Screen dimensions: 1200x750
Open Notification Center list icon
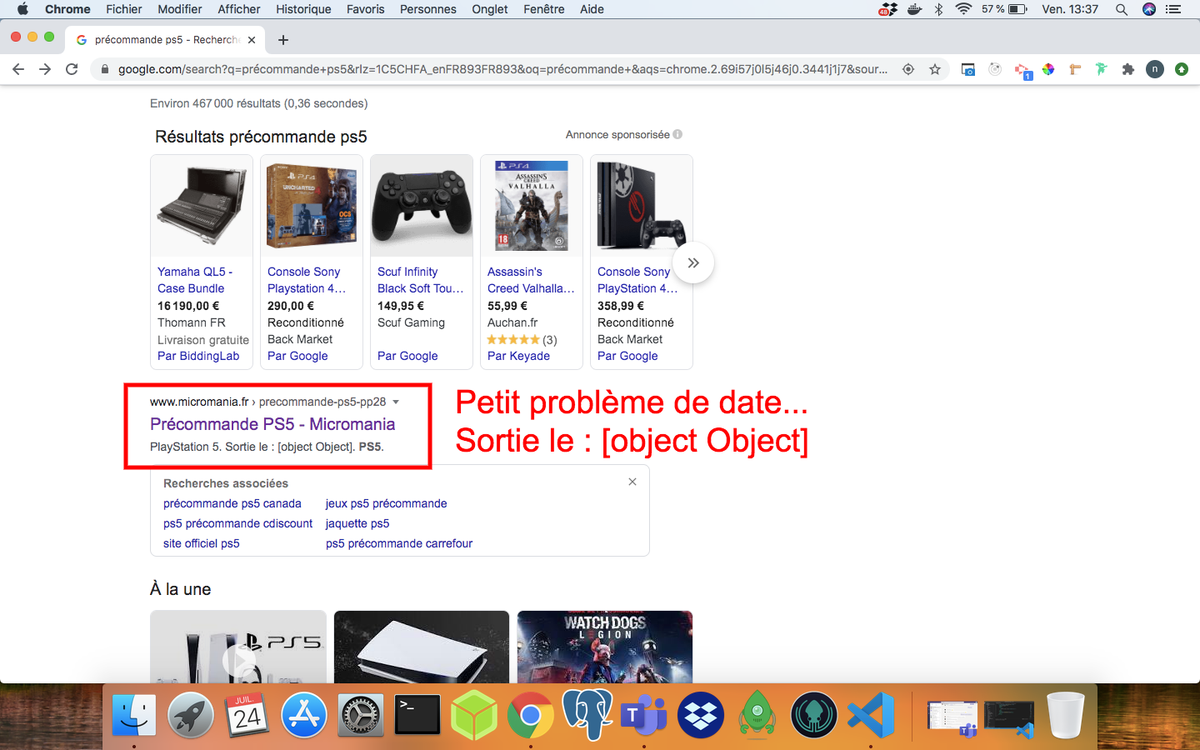click(x=1176, y=9)
